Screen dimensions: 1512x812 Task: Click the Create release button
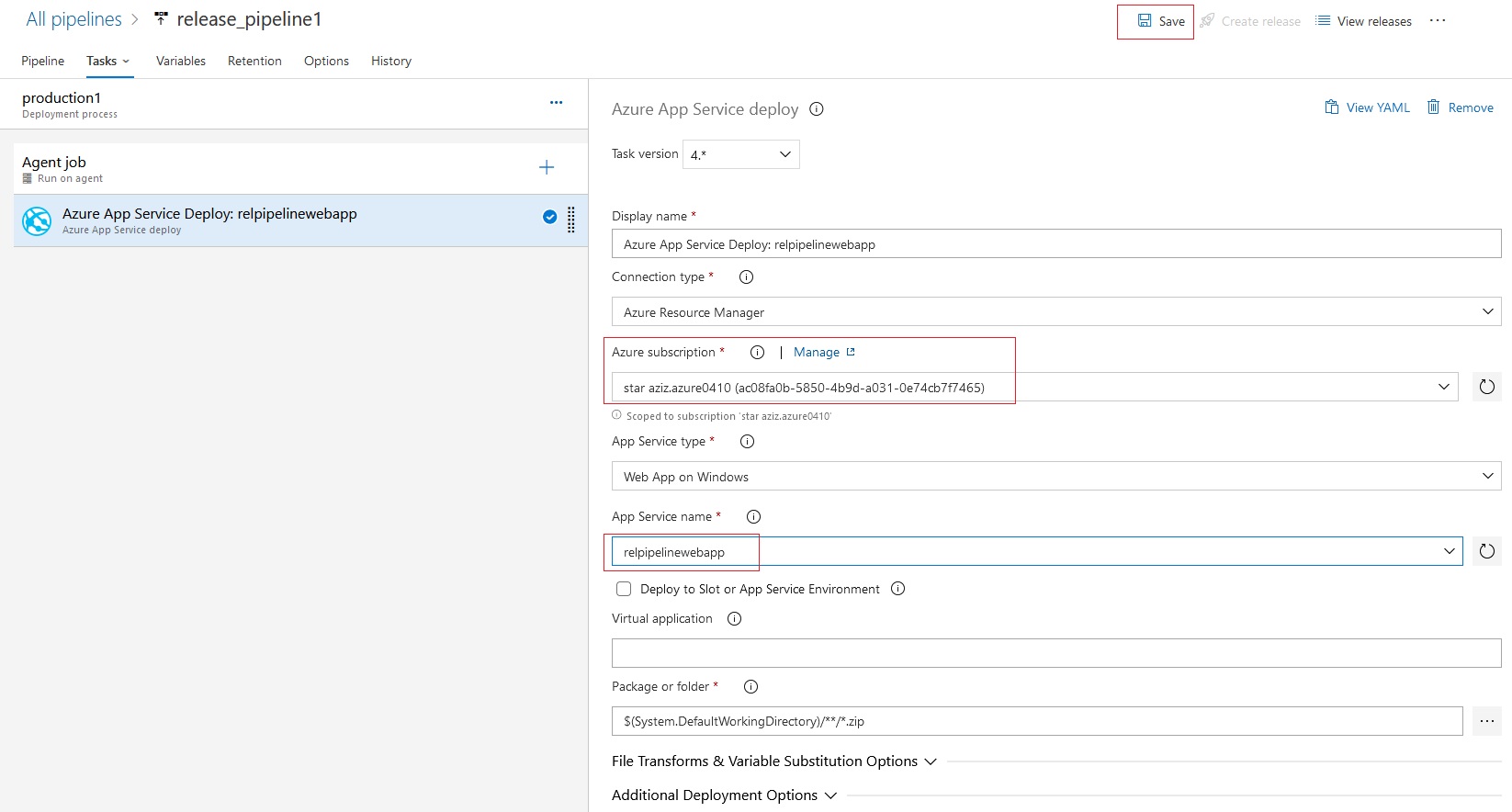point(1250,21)
